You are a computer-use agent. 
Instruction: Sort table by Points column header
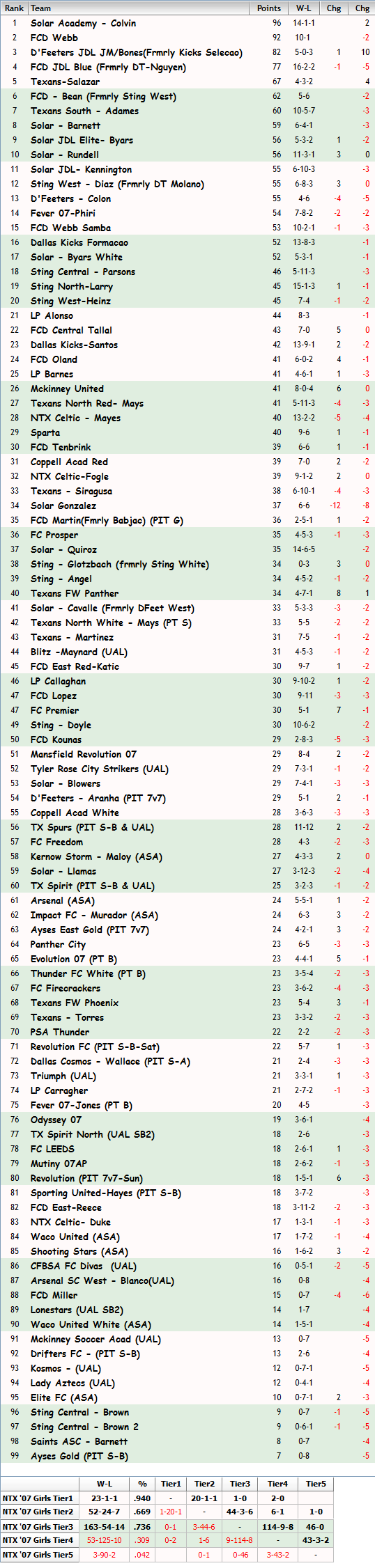coord(268,8)
